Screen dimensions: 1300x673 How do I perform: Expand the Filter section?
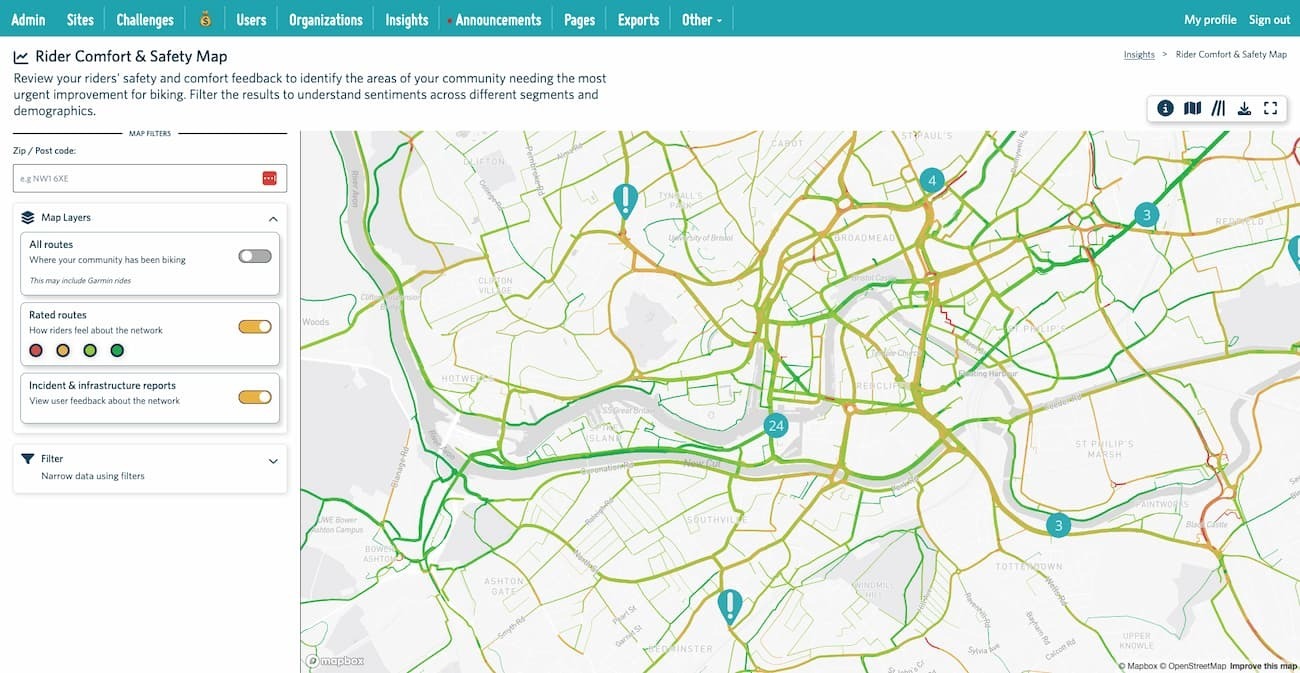[272, 461]
